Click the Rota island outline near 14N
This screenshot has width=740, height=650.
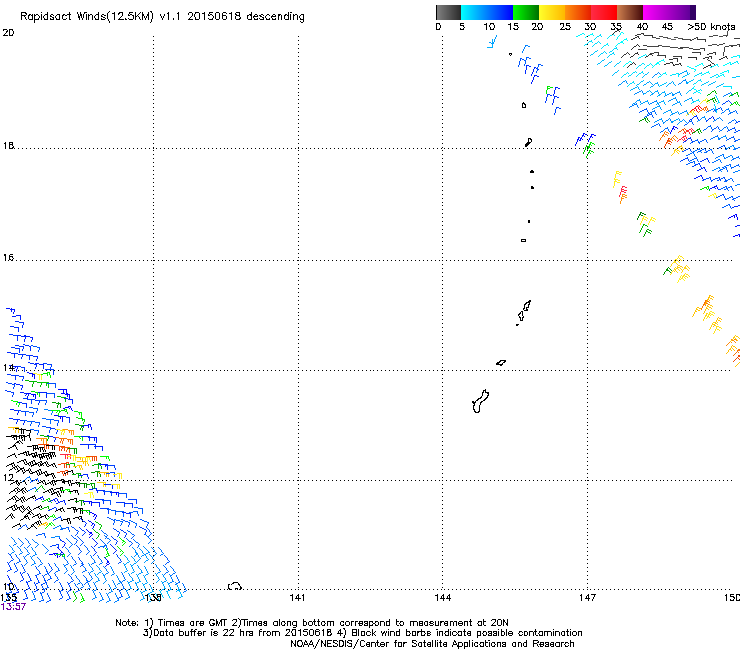501,363
